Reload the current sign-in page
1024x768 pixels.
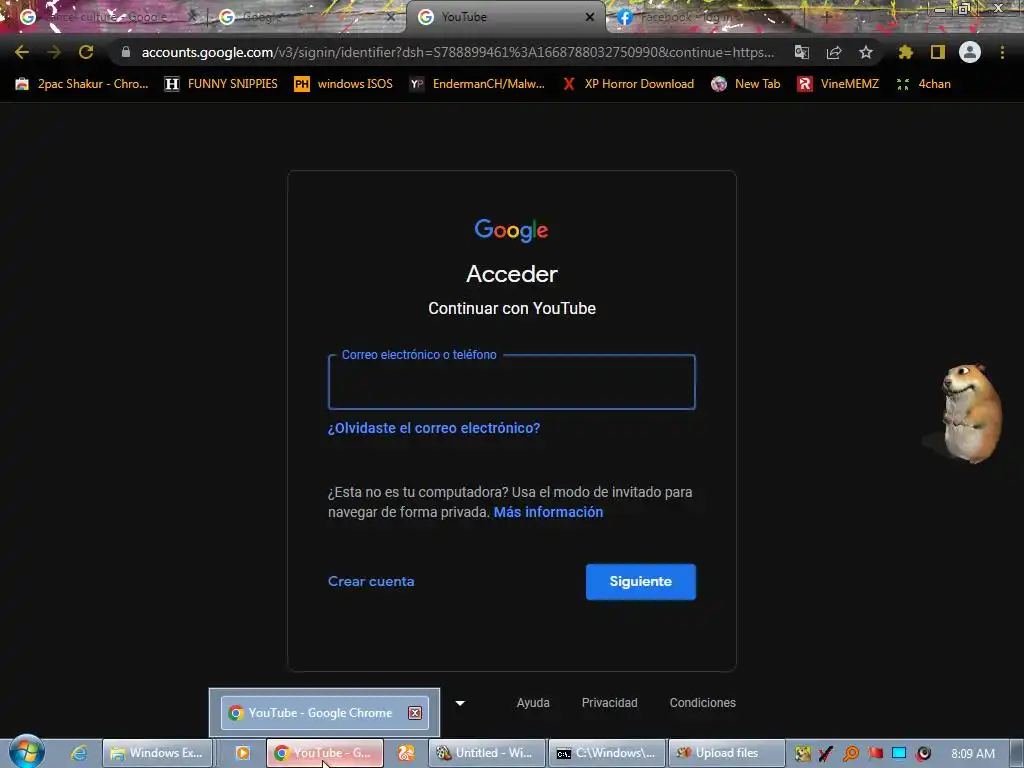(86, 52)
